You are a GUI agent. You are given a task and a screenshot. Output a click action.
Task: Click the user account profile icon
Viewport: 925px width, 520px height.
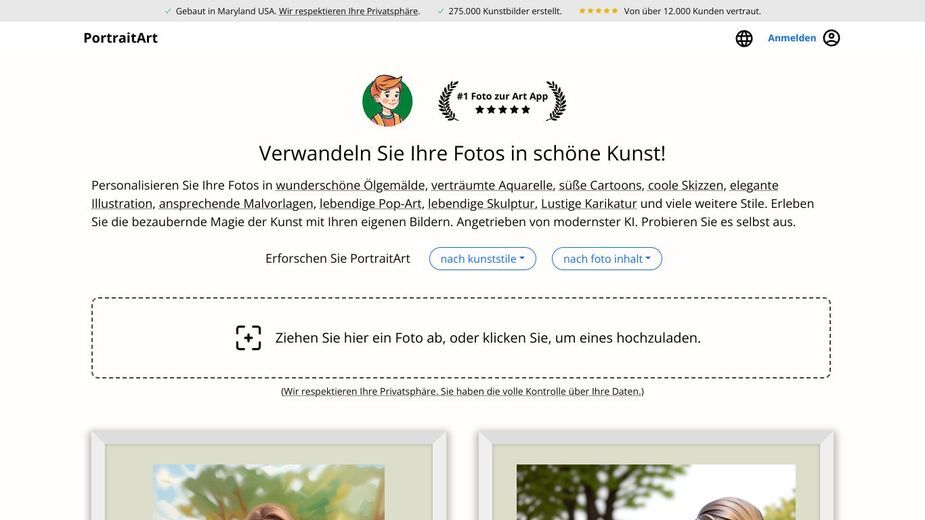(831, 38)
